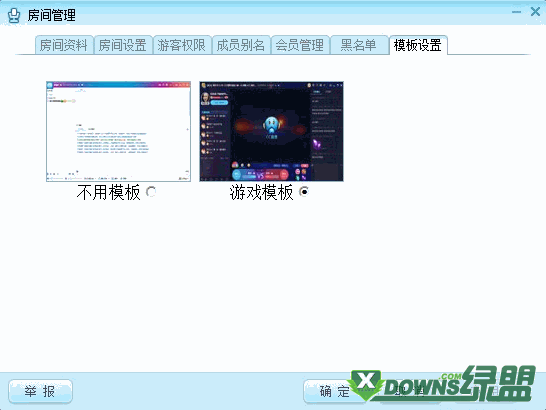Click the 游戏模板 label text
The height and width of the screenshot is (410, 546).
[262, 192]
